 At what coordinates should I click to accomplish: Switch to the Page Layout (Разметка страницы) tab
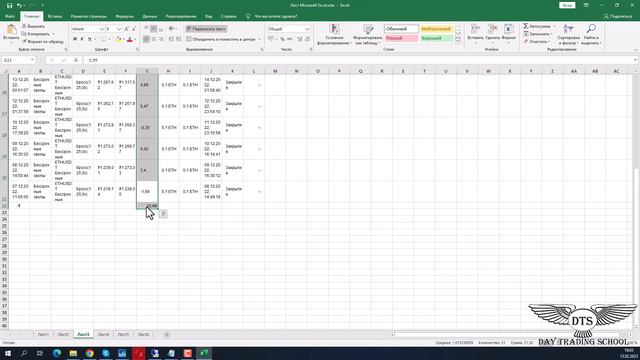coord(89,16)
